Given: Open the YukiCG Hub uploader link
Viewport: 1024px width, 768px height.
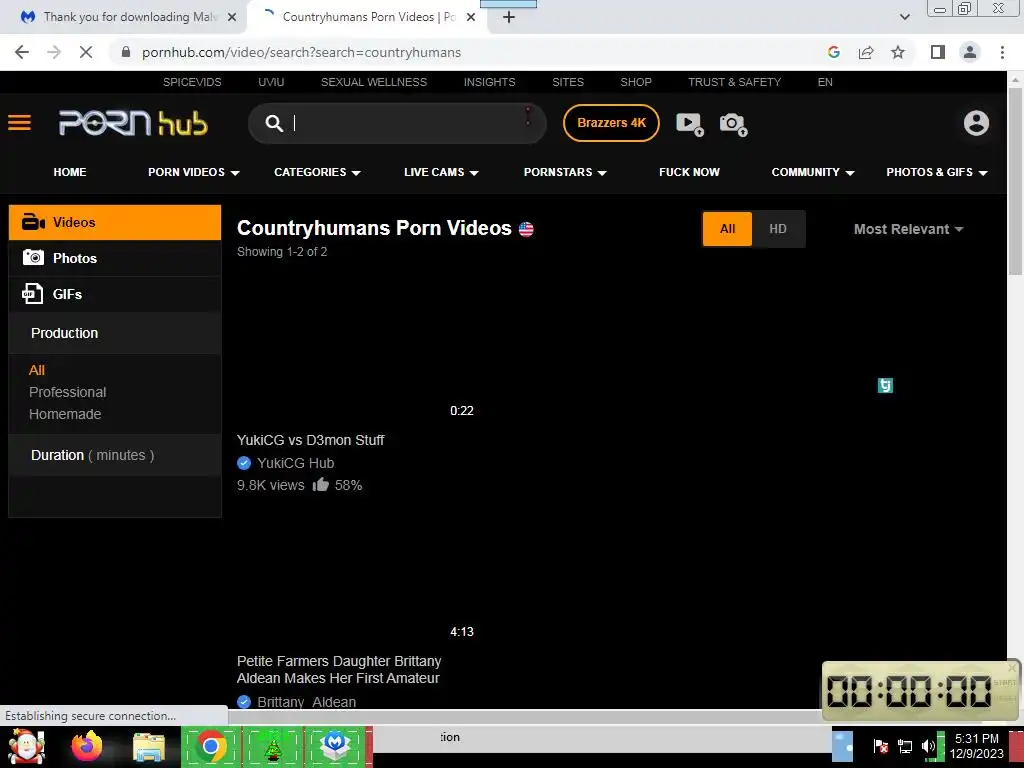Looking at the screenshot, I should tap(295, 463).
